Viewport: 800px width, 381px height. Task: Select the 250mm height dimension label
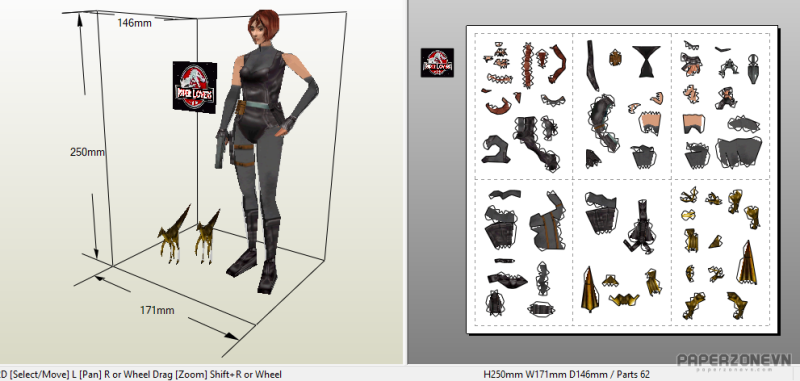87,152
